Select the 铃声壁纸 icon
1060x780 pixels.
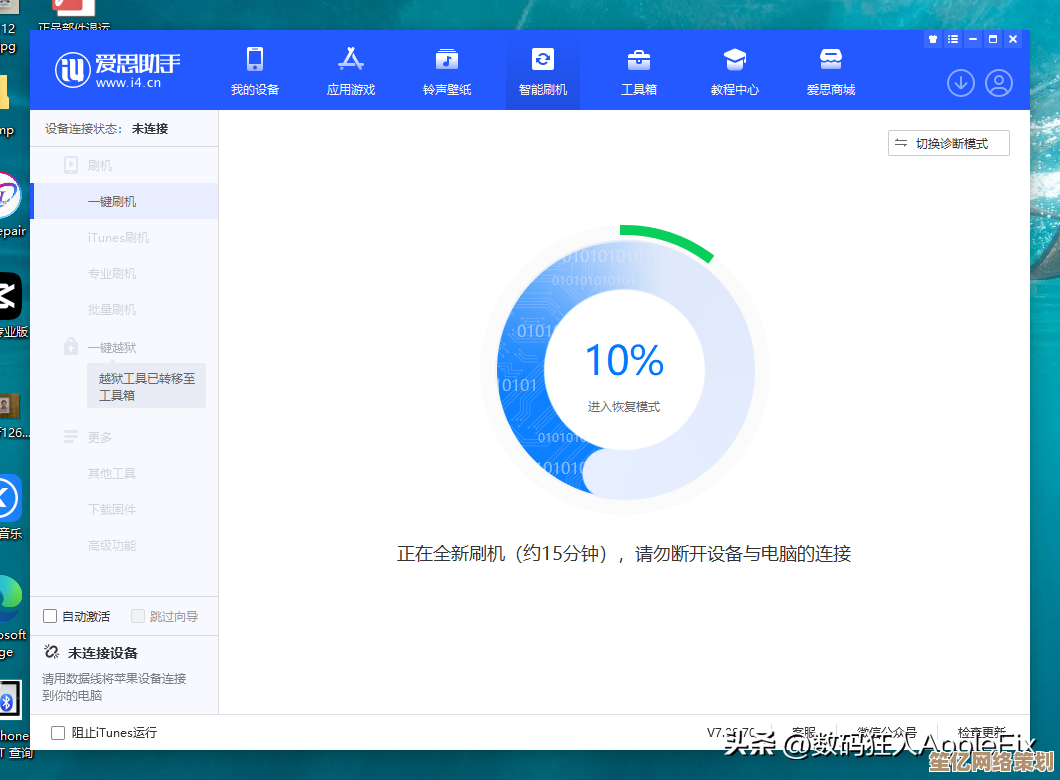[447, 59]
